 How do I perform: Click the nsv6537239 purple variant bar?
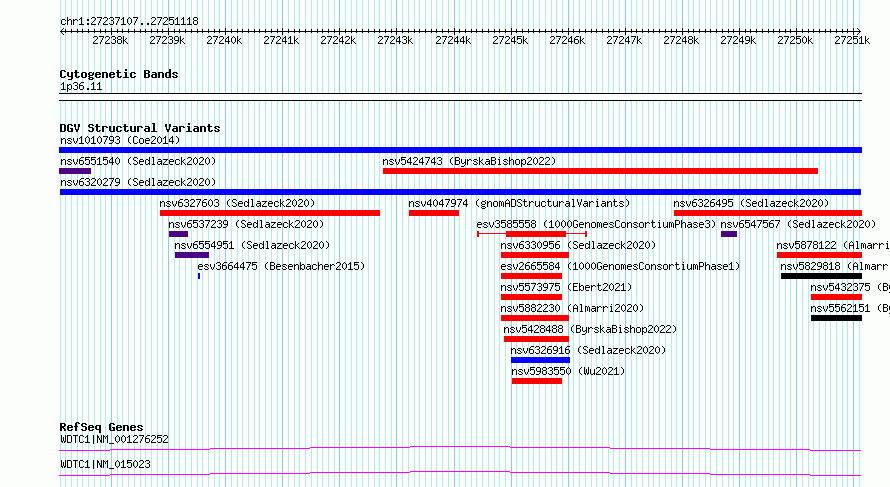tap(178, 234)
